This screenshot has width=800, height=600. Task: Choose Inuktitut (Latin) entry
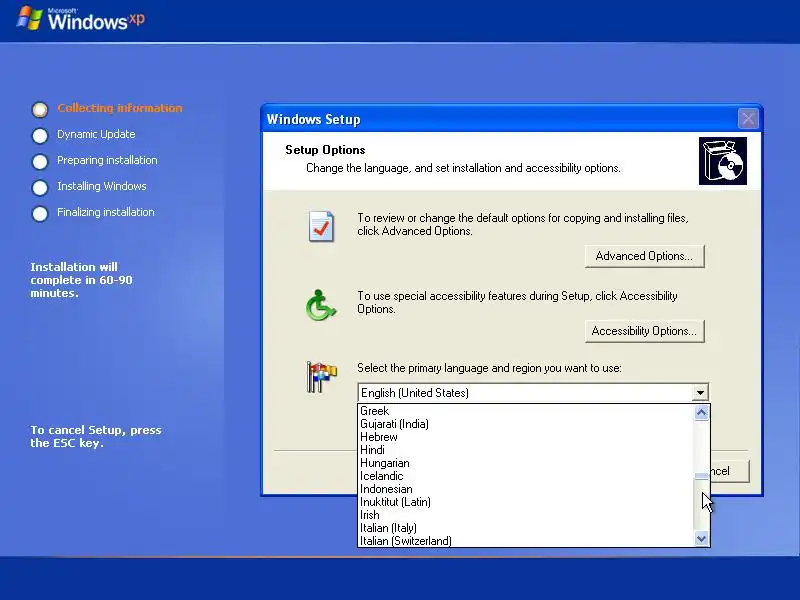(x=526, y=502)
